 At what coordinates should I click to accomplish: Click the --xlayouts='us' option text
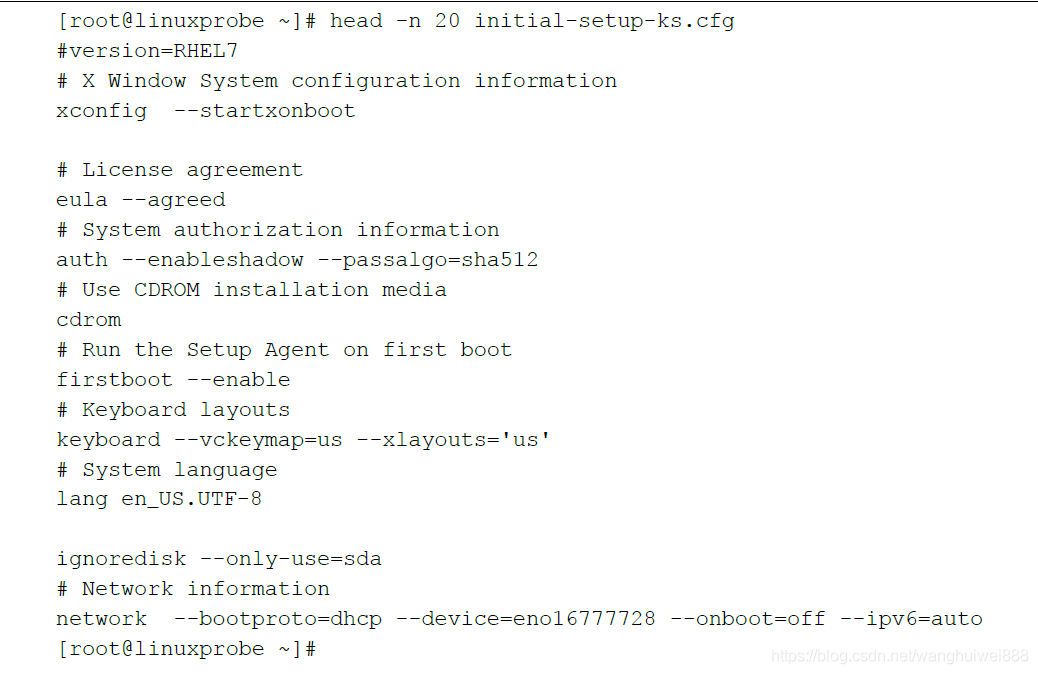(453, 440)
